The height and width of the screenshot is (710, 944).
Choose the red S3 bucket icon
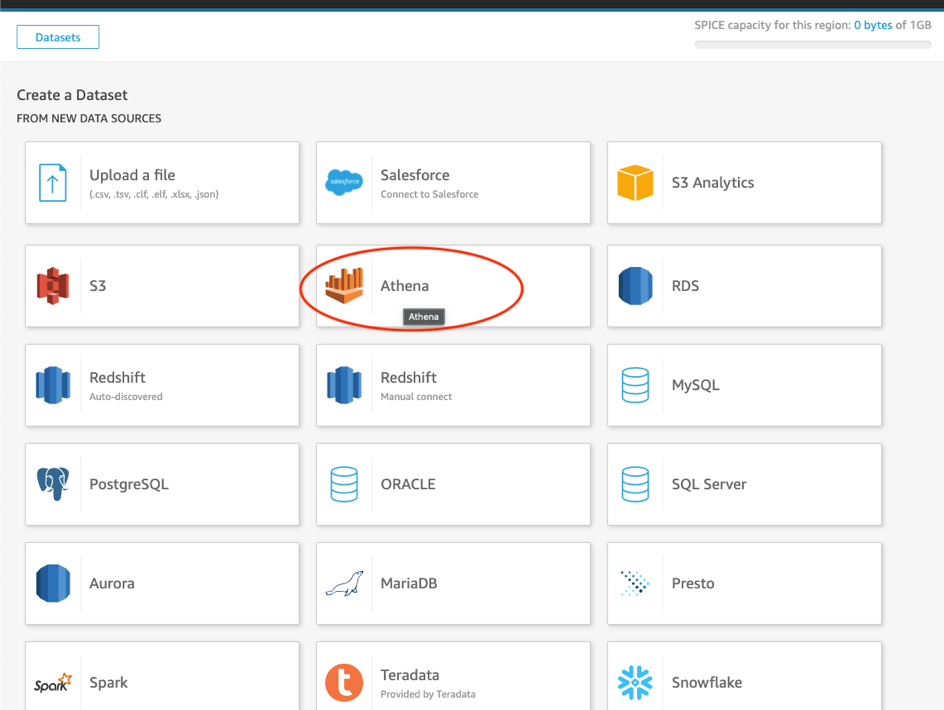(53, 286)
